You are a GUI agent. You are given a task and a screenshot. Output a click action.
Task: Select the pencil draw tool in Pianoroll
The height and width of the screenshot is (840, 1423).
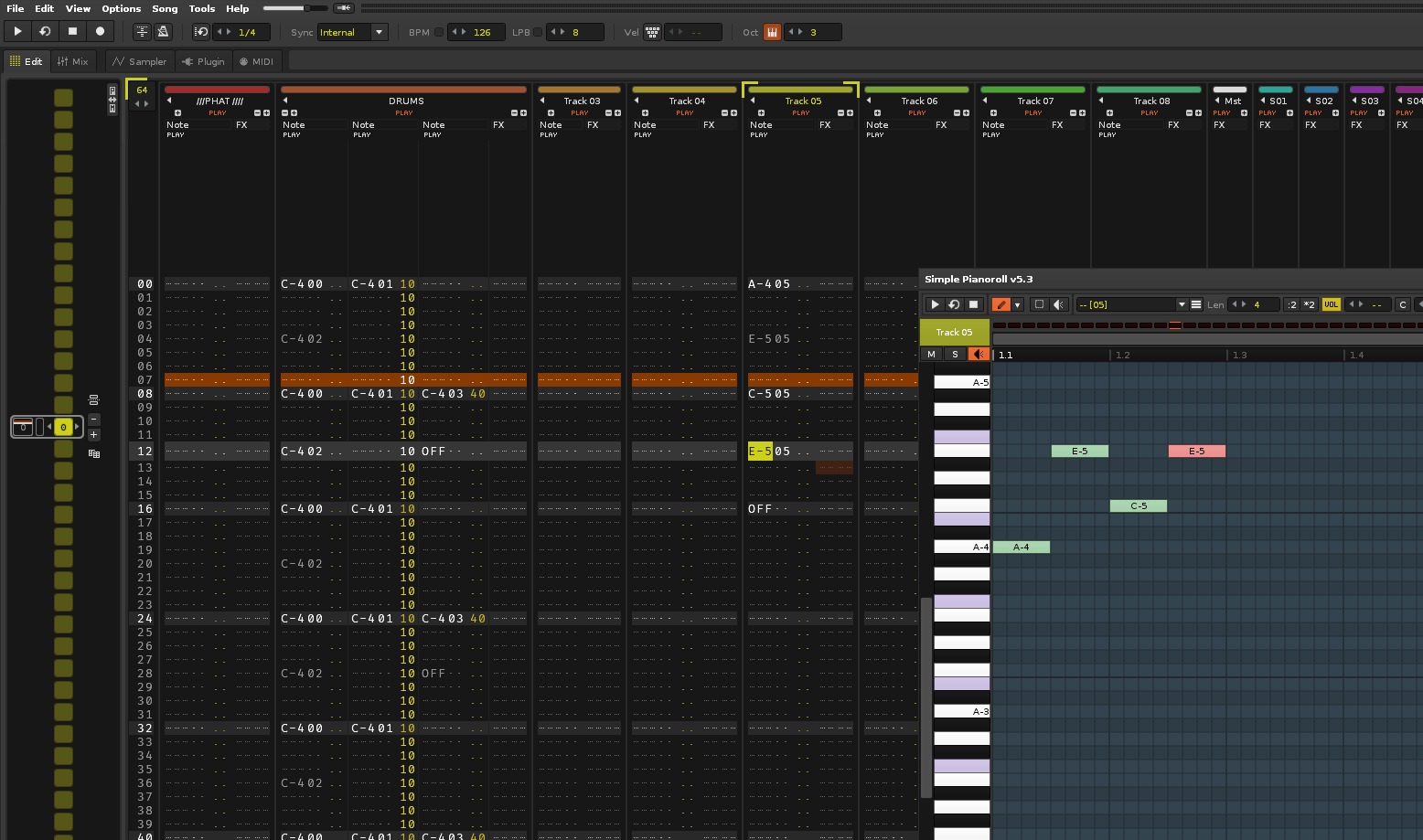click(x=1001, y=304)
